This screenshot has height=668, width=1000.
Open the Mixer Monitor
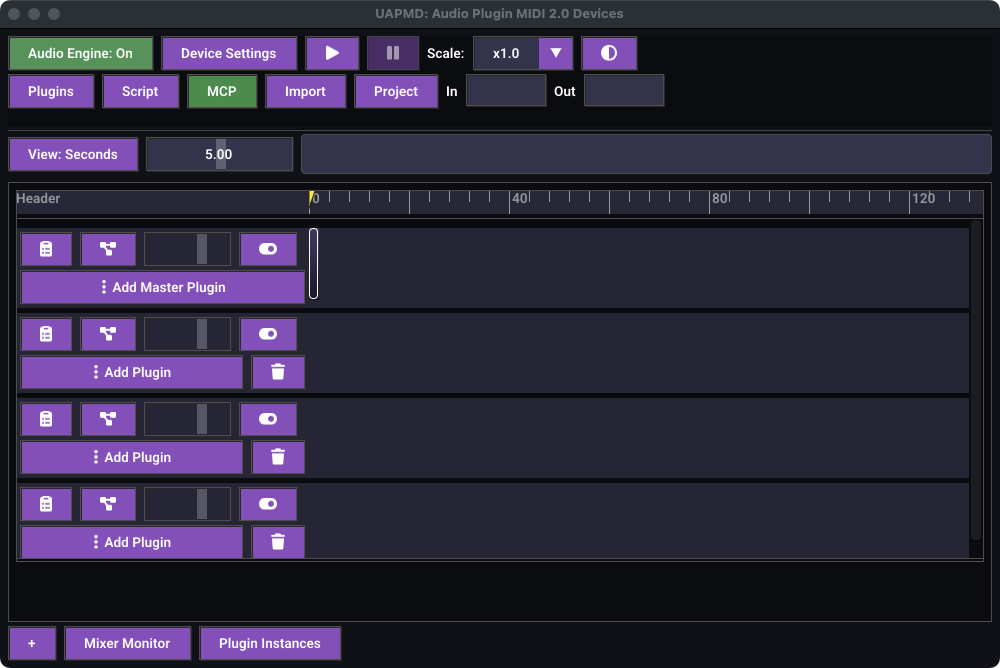coord(128,643)
